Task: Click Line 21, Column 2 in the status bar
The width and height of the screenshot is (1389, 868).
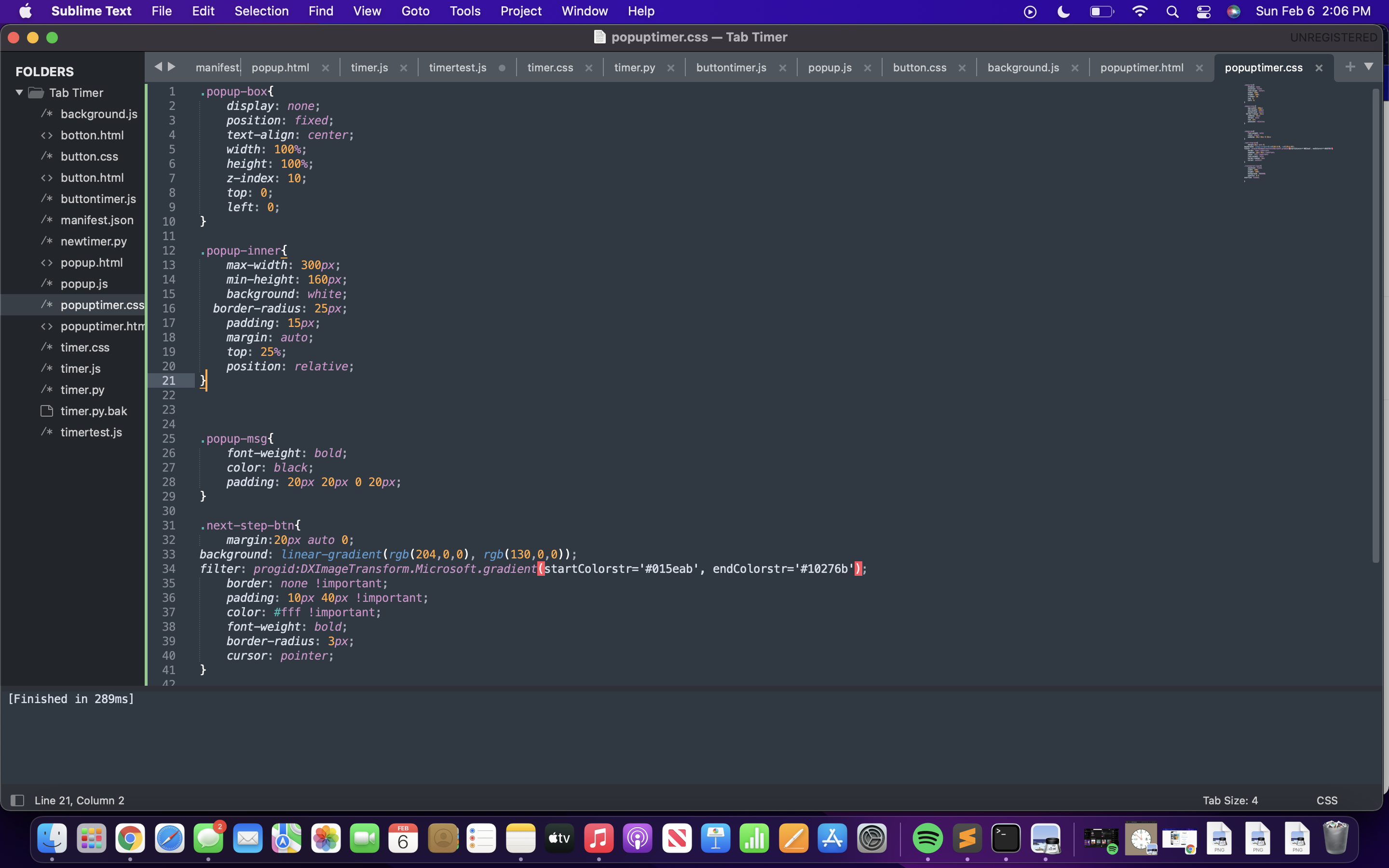Action: click(x=79, y=800)
